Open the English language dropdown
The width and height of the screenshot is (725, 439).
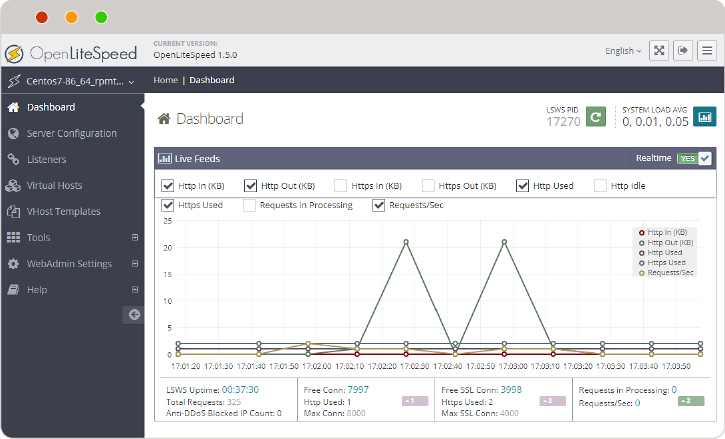623,51
